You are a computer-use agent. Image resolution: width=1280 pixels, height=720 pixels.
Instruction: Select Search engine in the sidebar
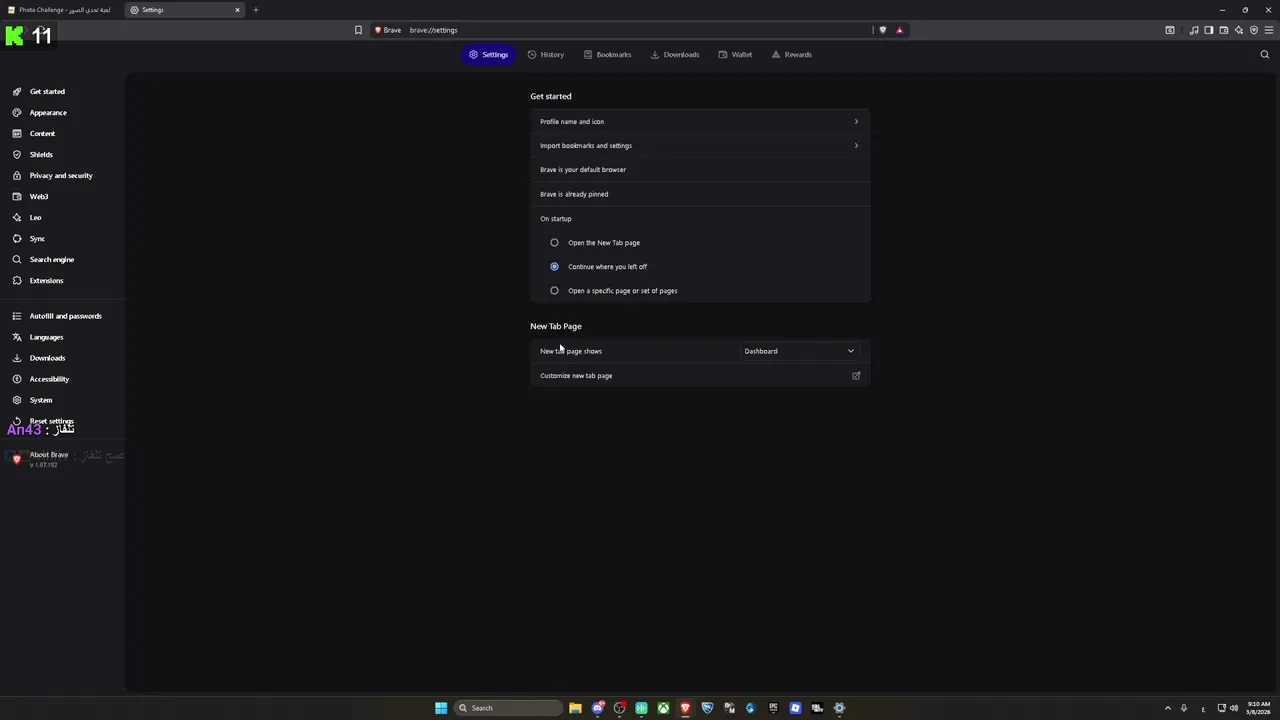point(52,259)
